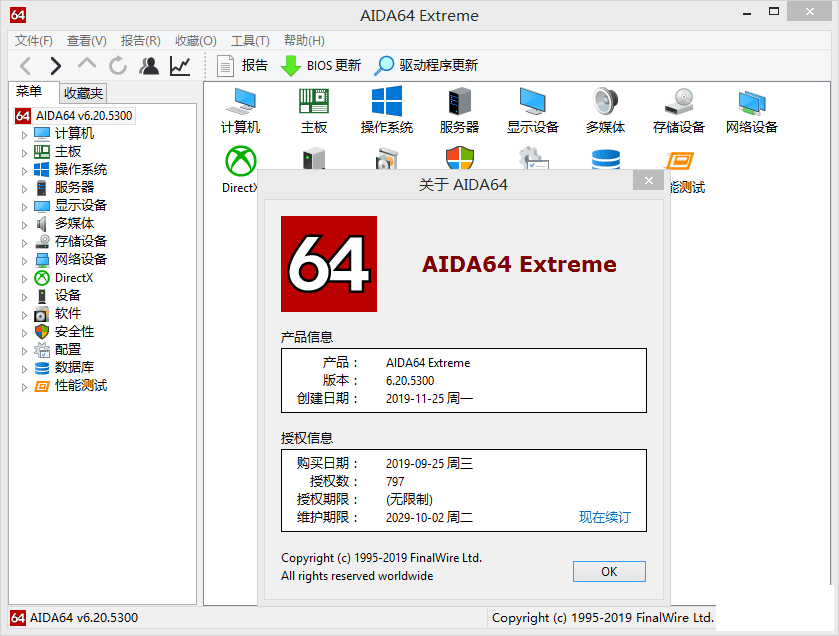
Task: Expand the 操作系统 tree node
Action: point(24,171)
